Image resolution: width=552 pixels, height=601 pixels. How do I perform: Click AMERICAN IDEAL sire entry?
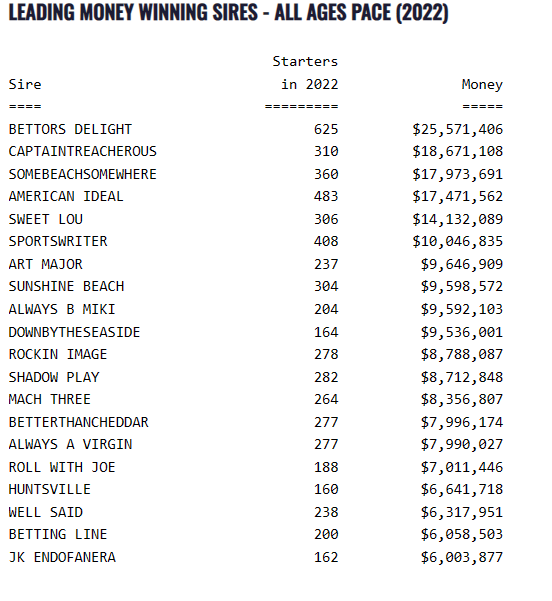point(66,196)
